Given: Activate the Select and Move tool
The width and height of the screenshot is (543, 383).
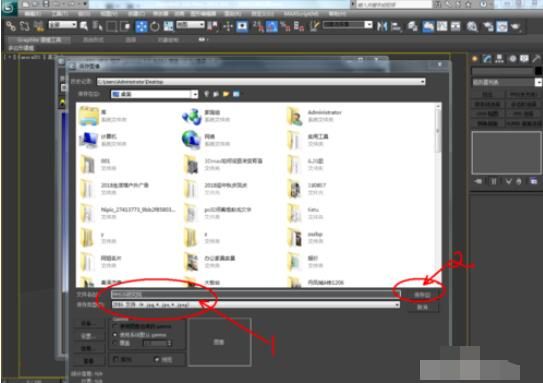Looking at the screenshot, I should point(141,26).
